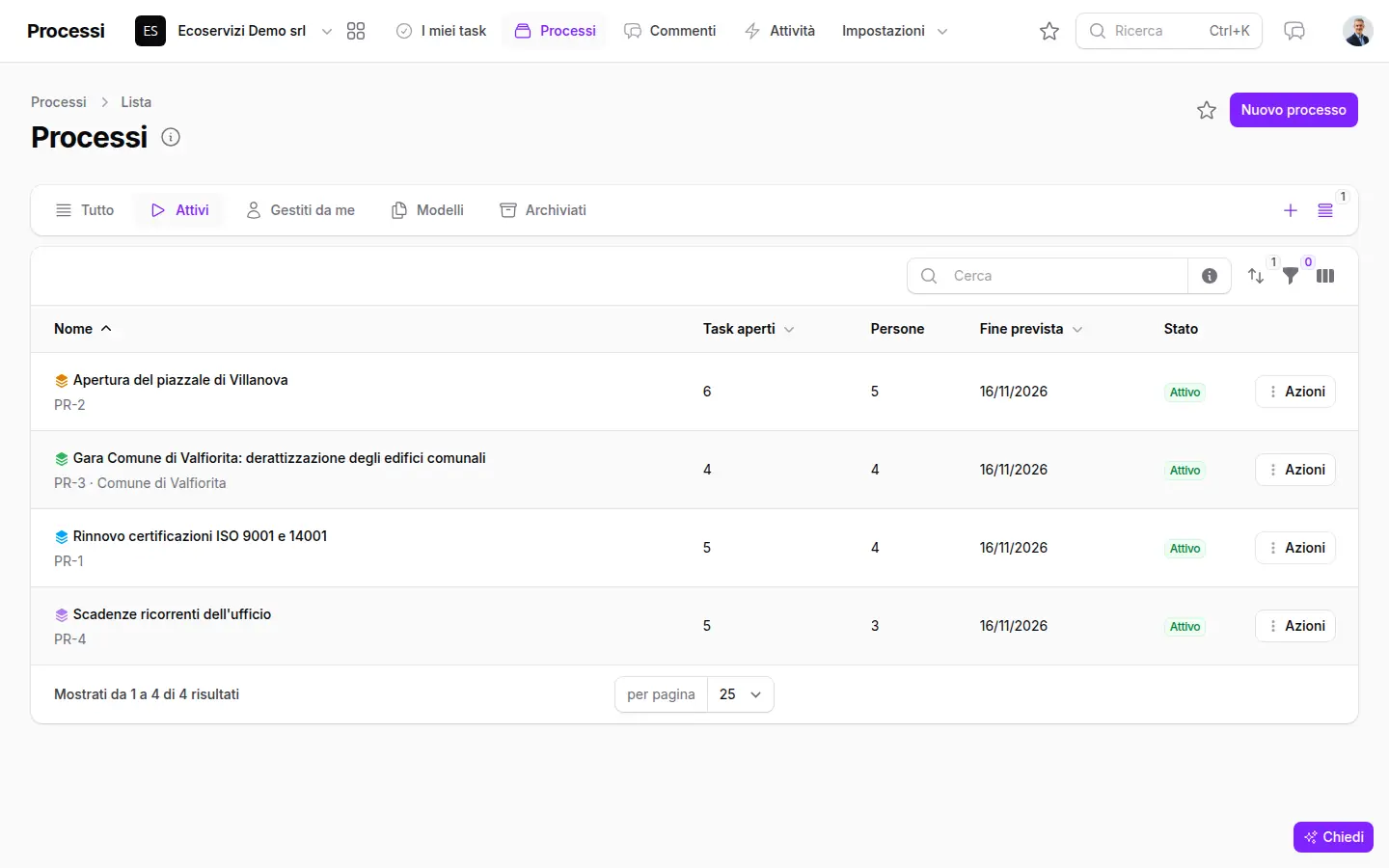
Task: Switch to the Tutto tab
Action: coord(85,210)
